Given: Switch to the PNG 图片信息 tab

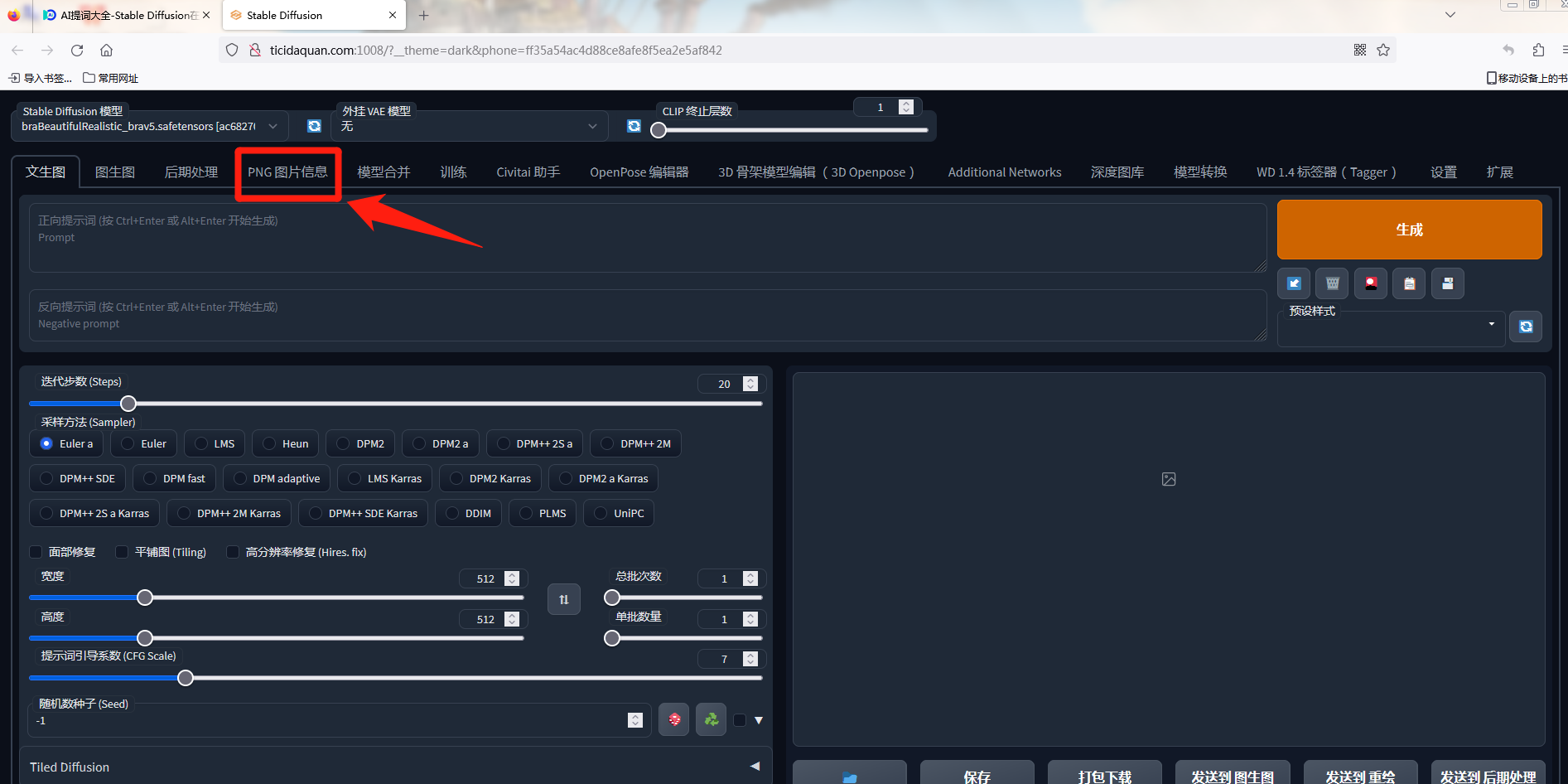Looking at the screenshot, I should (x=287, y=172).
